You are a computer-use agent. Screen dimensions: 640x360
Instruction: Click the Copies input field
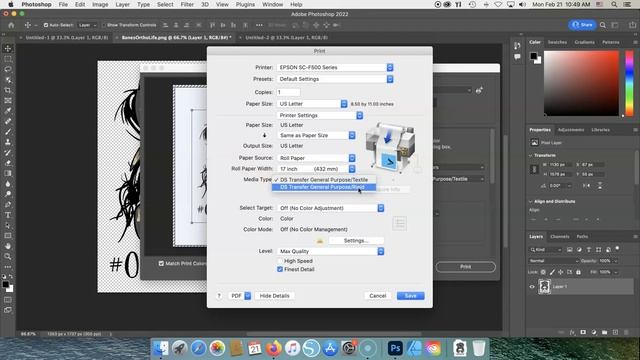(x=289, y=92)
